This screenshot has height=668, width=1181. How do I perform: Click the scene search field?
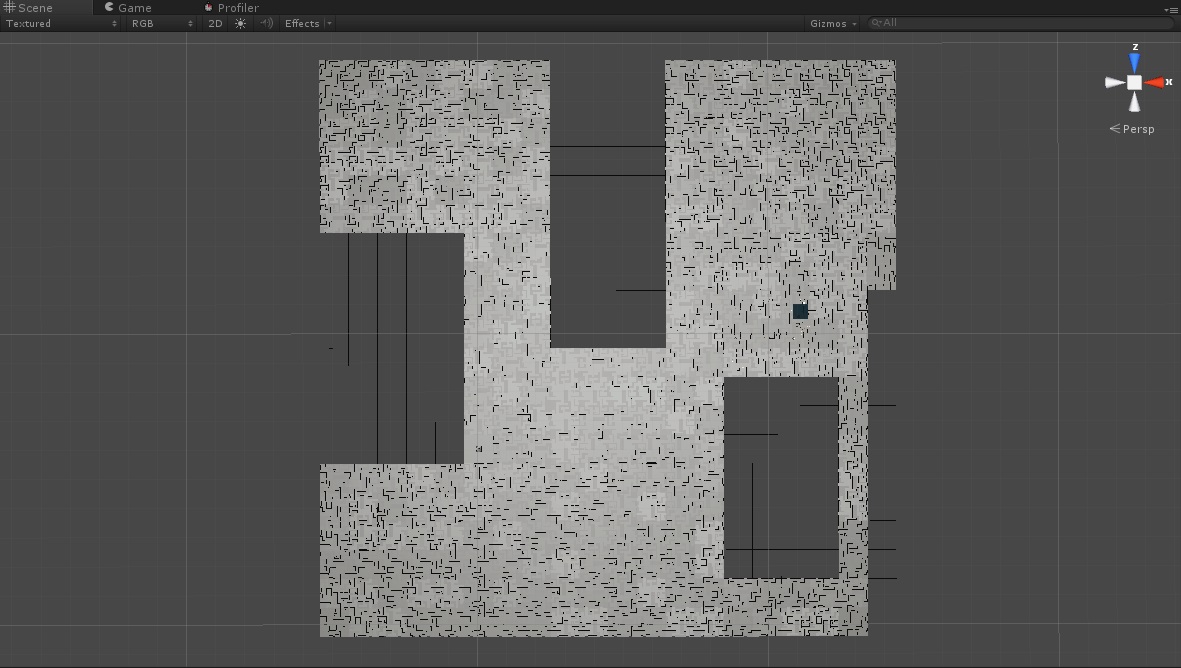tap(1021, 23)
